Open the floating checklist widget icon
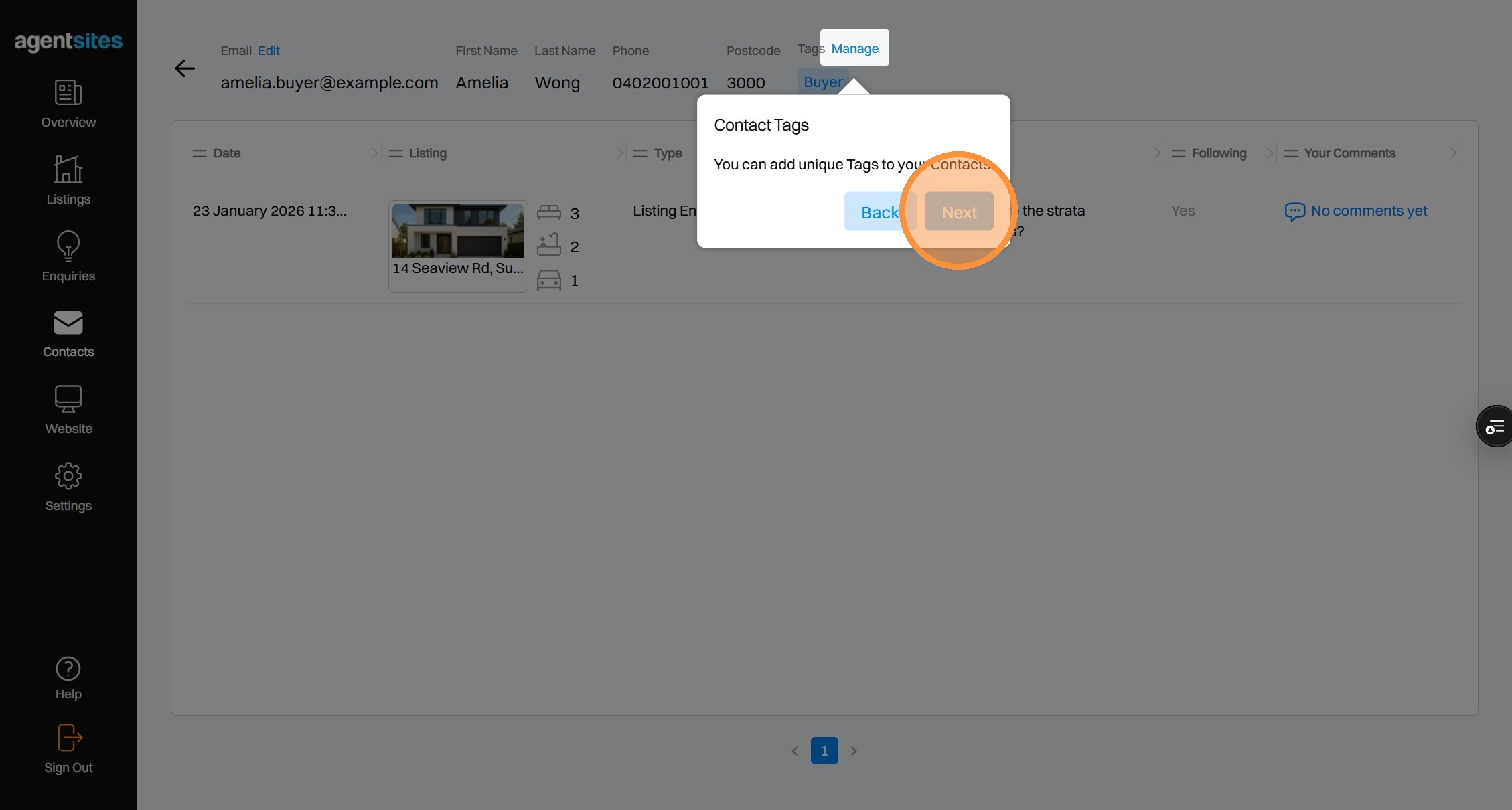 pos(1495,426)
